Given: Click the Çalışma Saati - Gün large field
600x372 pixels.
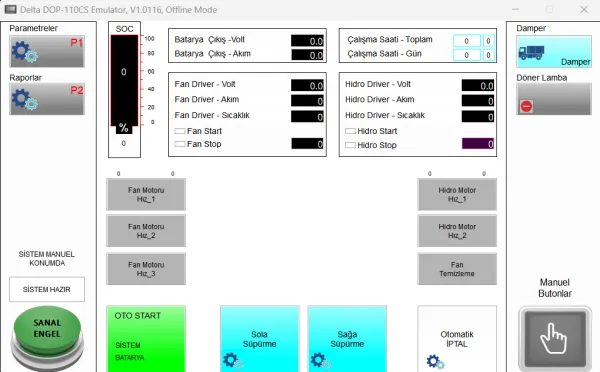Looking at the screenshot, I should click(467, 55).
